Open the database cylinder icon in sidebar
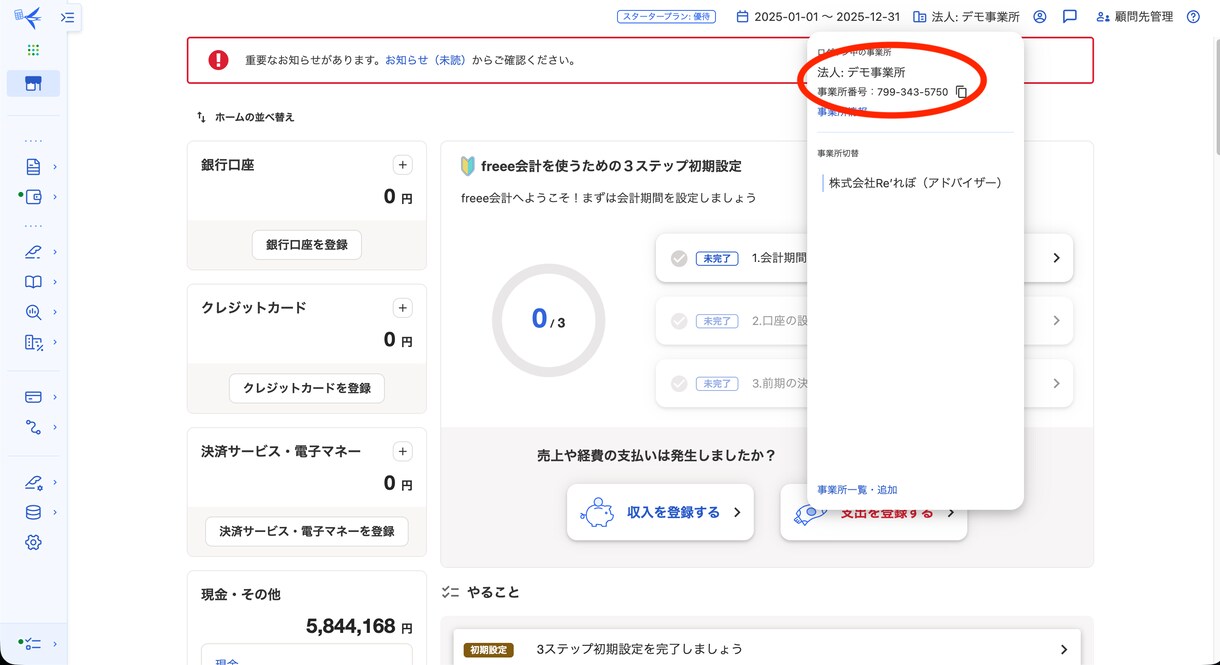Screen dimensions: 1220x665 pyautogui.click(x=33, y=512)
